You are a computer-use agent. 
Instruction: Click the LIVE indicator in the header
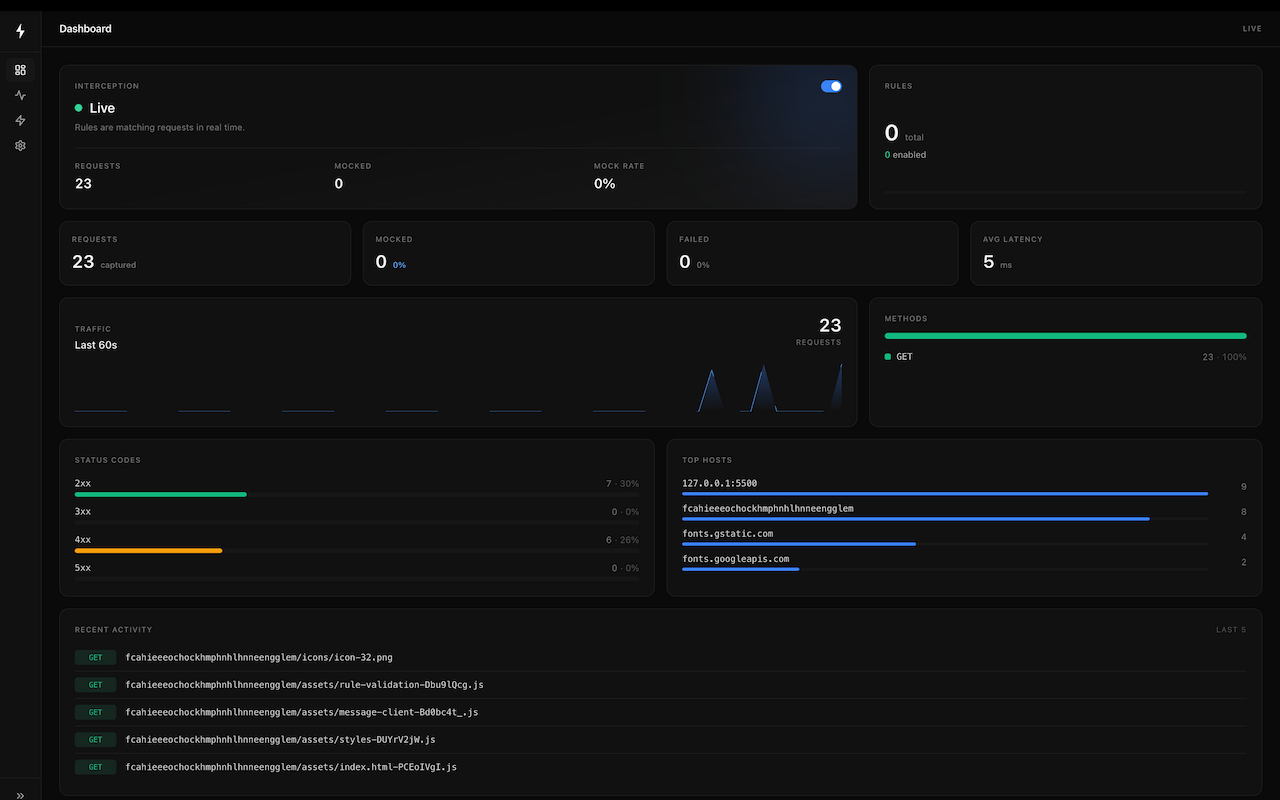[x=1252, y=29]
